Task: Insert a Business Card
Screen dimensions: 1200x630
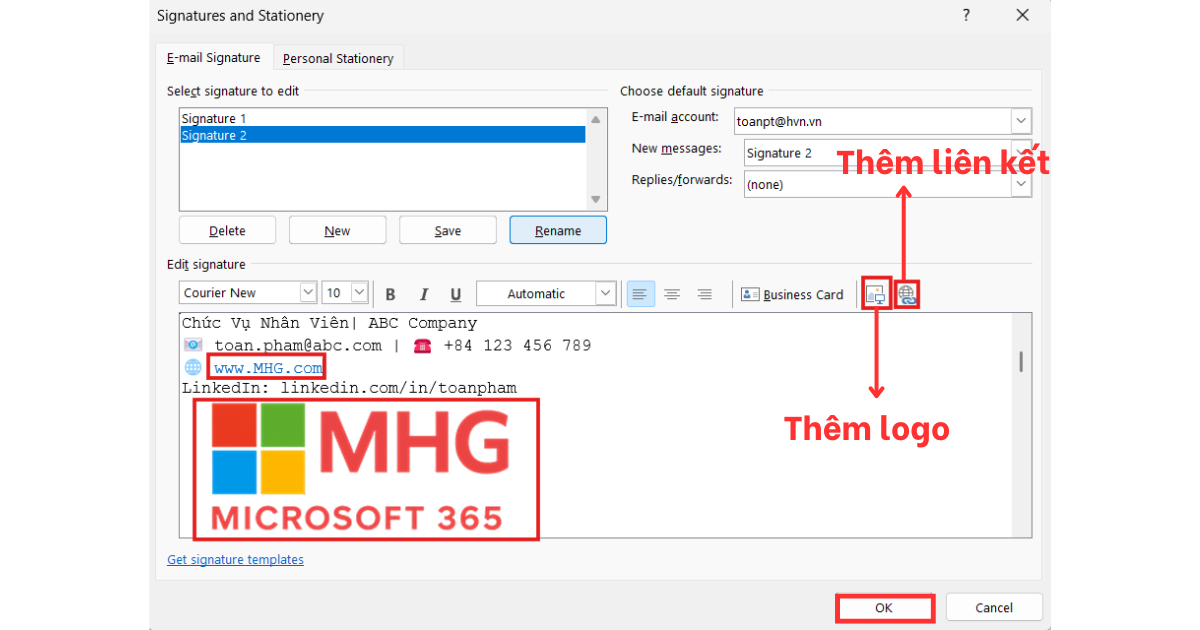Action: coord(792,294)
